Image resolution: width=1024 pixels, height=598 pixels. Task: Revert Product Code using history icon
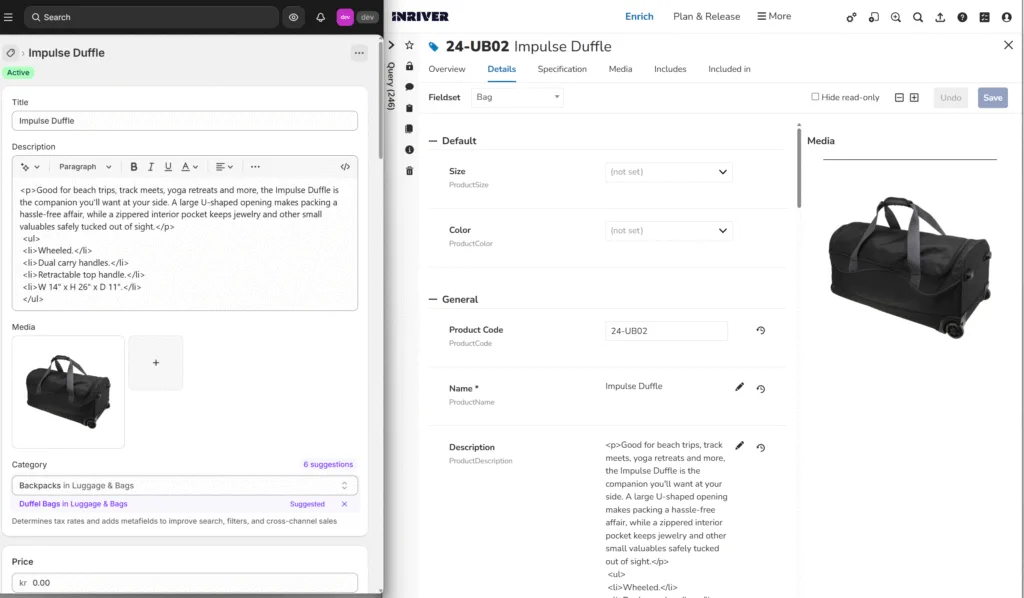(x=761, y=331)
